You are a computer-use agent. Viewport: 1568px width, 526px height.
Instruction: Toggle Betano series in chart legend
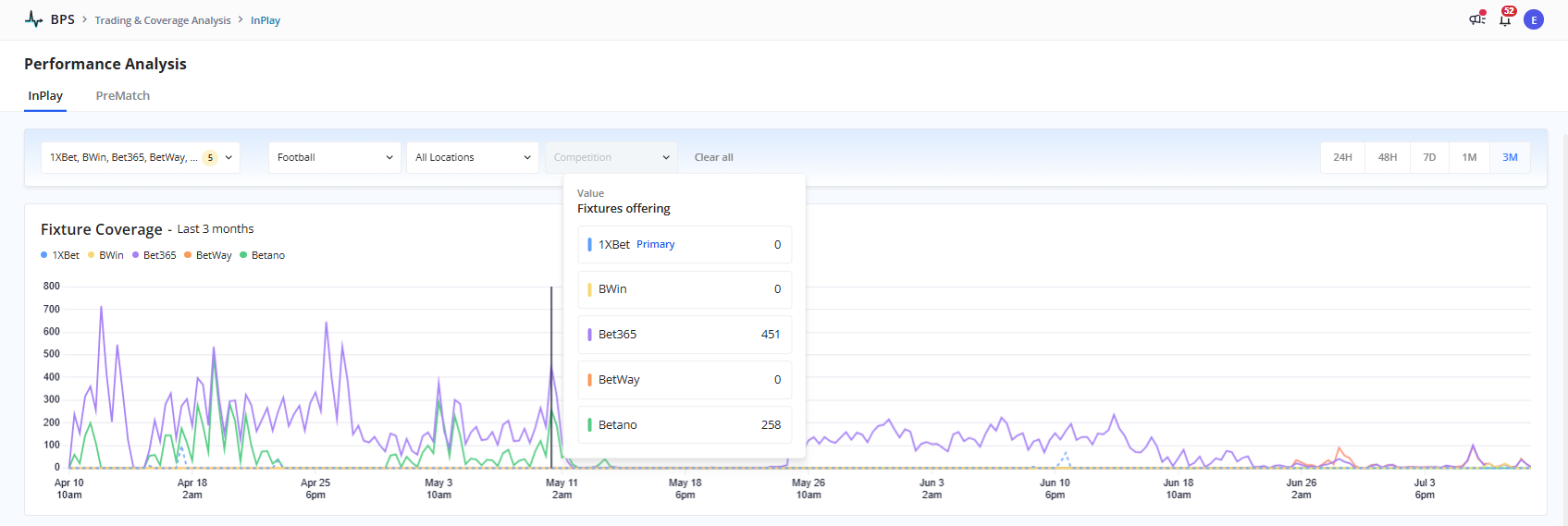[x=263, y=255]
